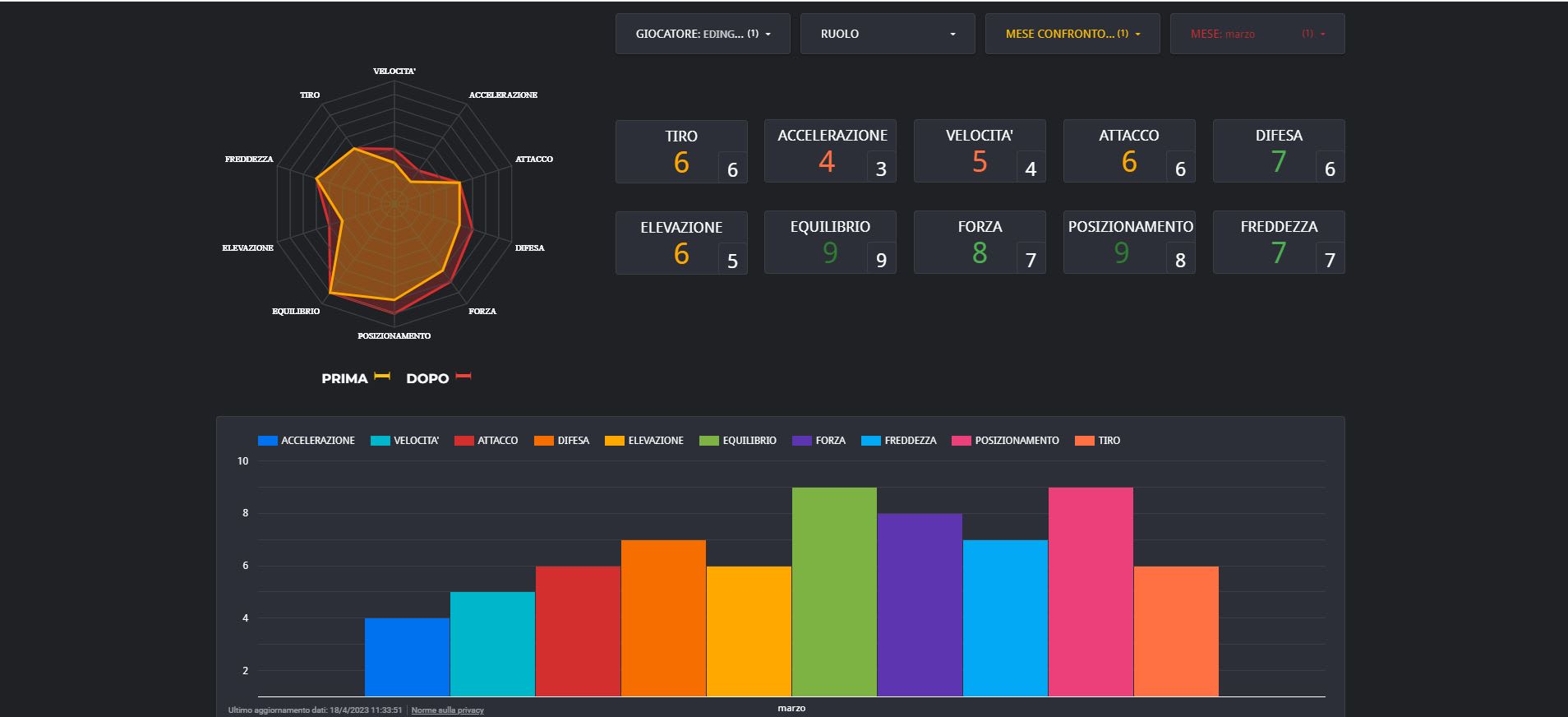Click the ATTACCO scorecard

pos(1129,150)
